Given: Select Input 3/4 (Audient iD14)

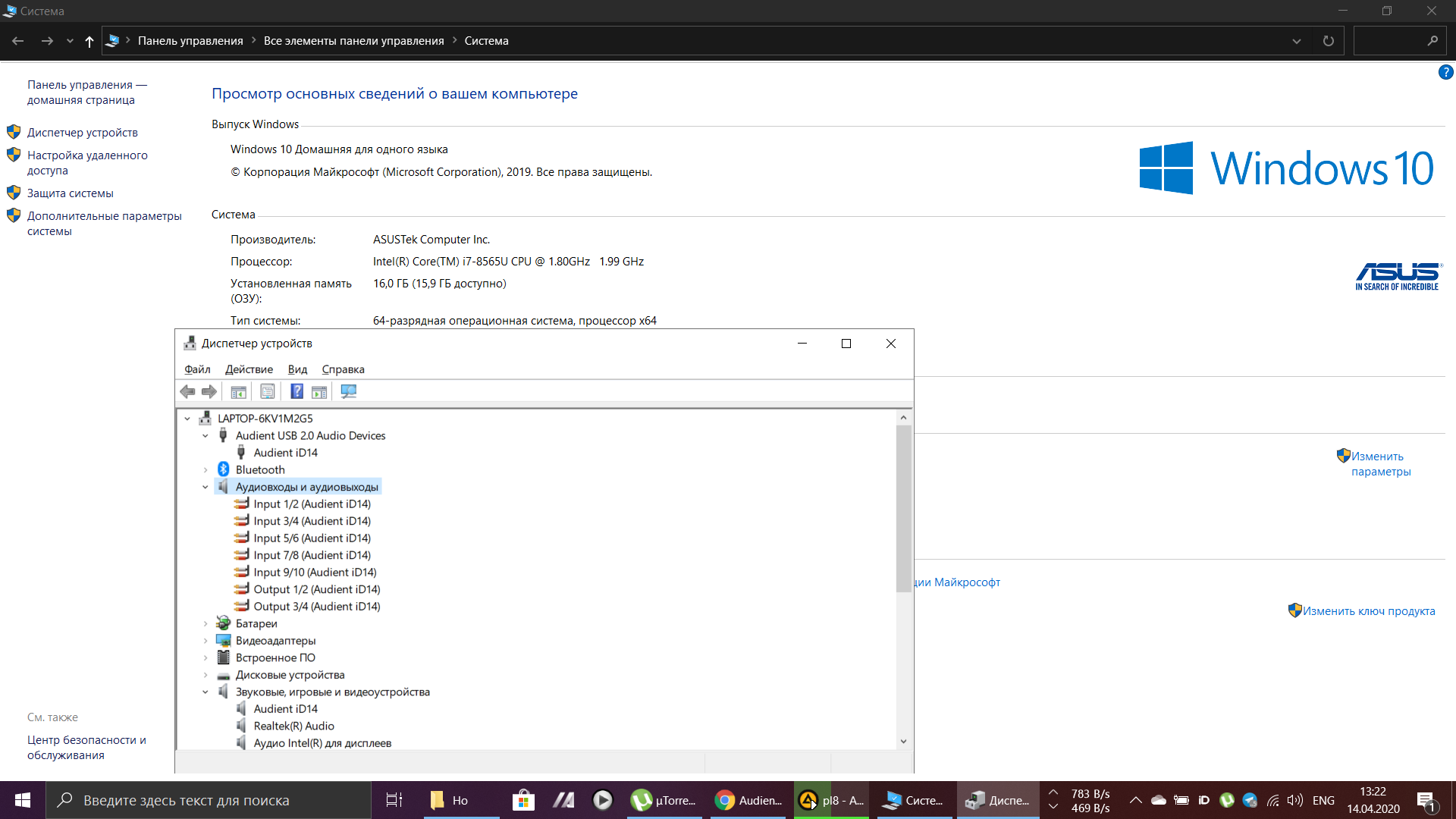Looking at the screenshot, I should click(312, 521).
